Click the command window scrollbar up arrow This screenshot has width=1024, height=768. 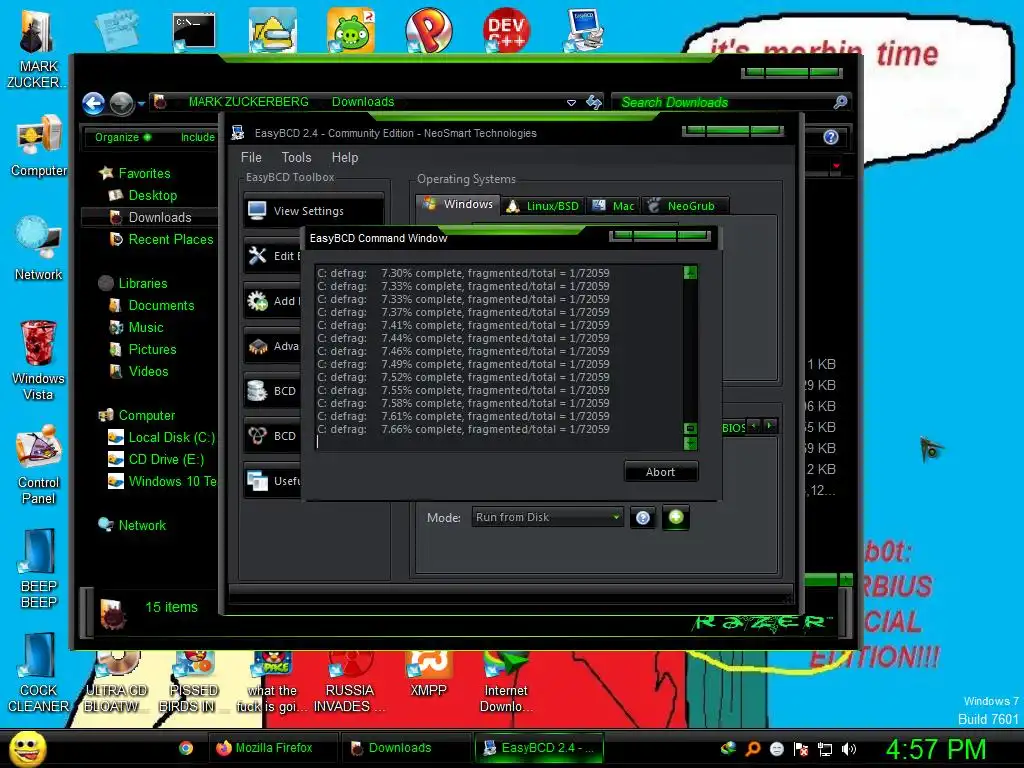(690, 272)
